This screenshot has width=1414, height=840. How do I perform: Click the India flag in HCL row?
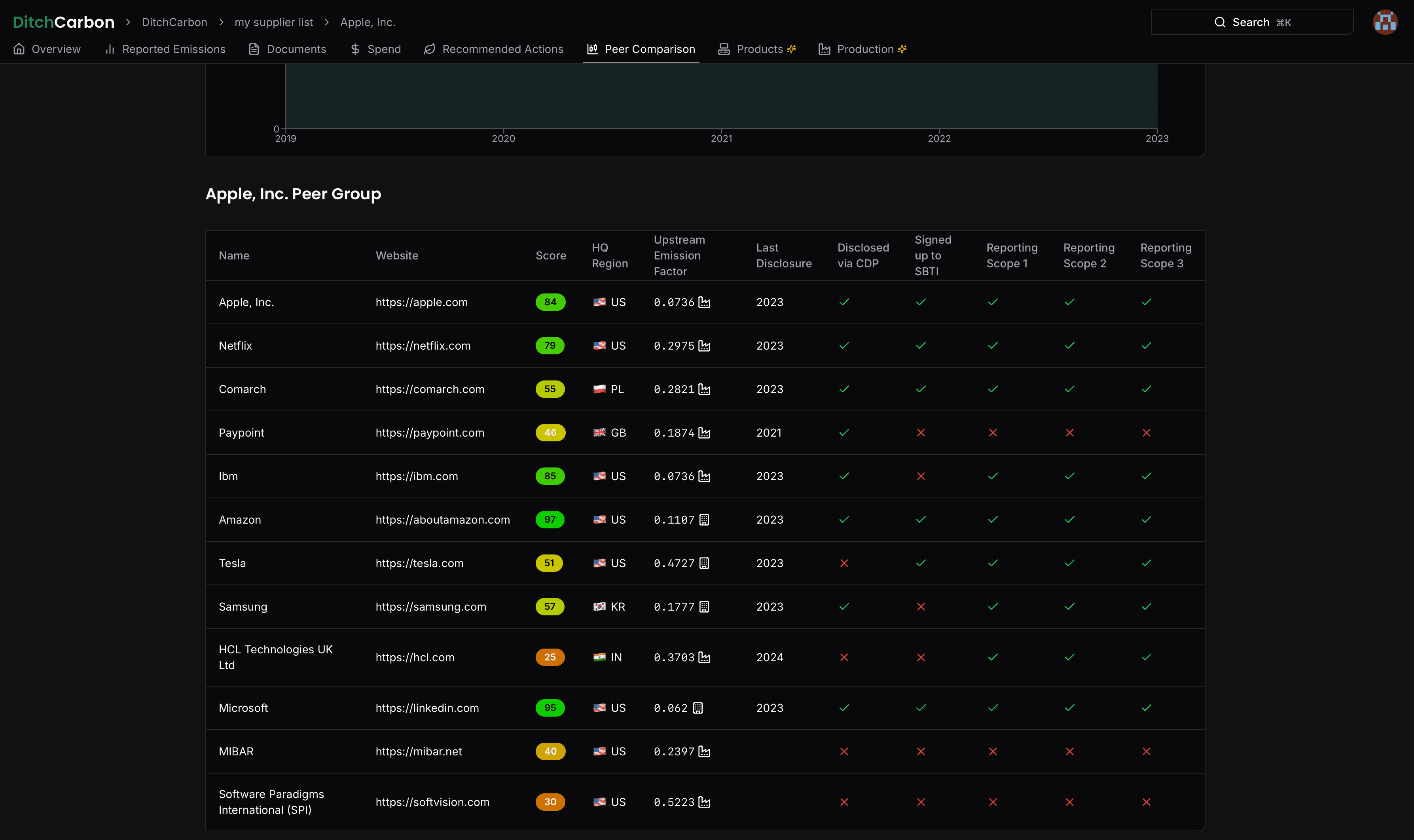tap(599, 658)
